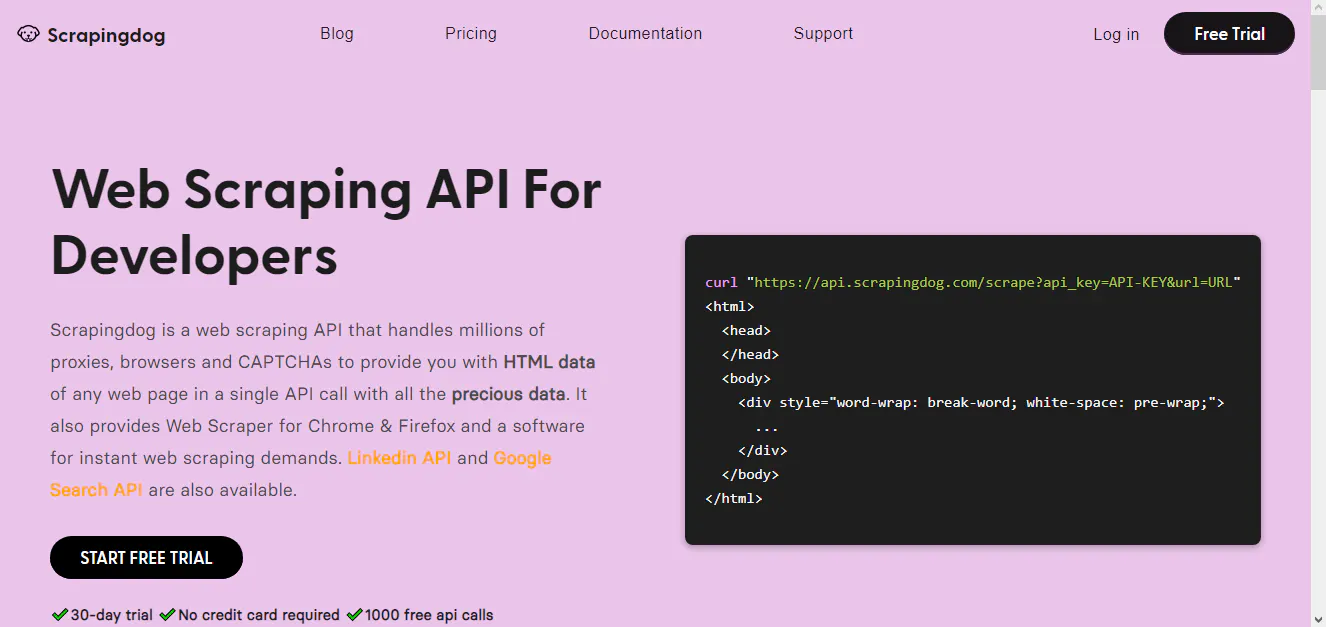Screen dimensions: 1326x627
Task: Open the Google Search API link
Action: click(96, 489)
